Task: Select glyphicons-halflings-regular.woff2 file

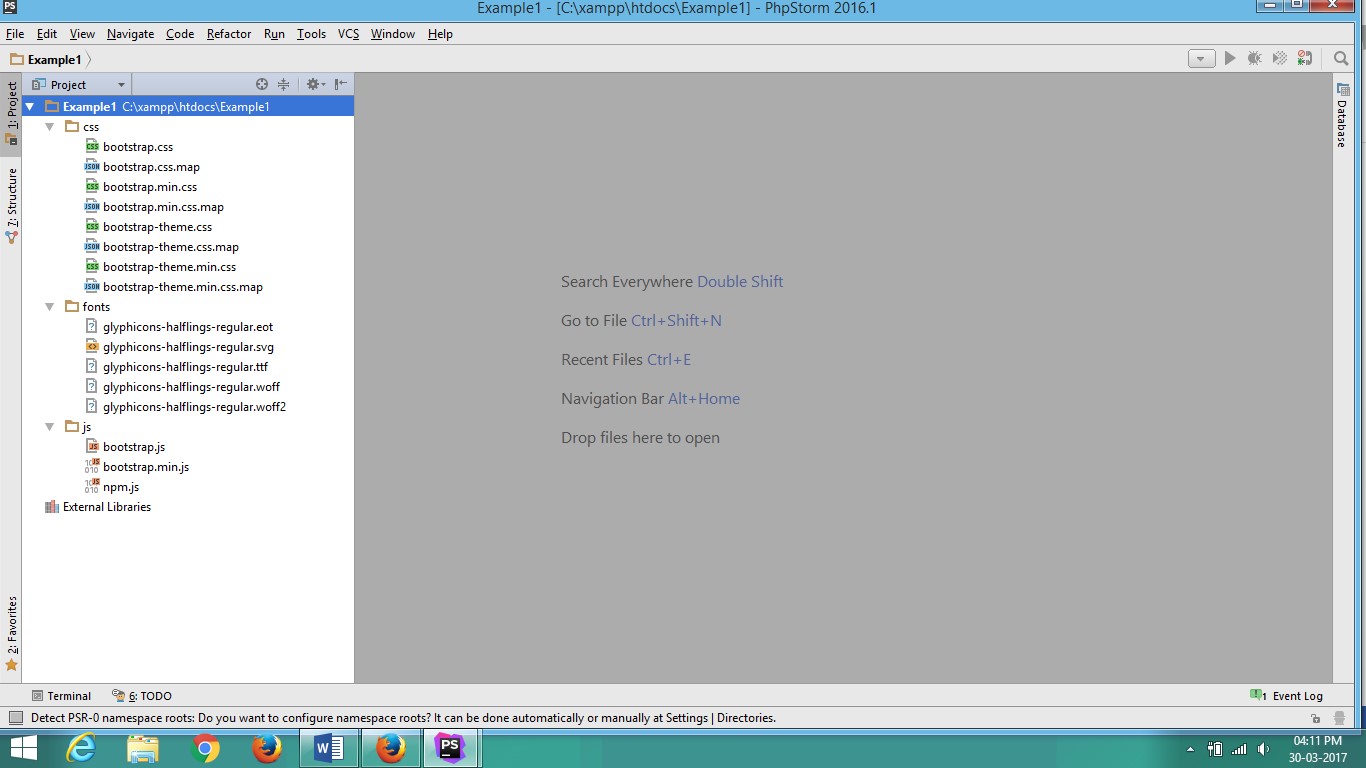Action: coord(194,407)
